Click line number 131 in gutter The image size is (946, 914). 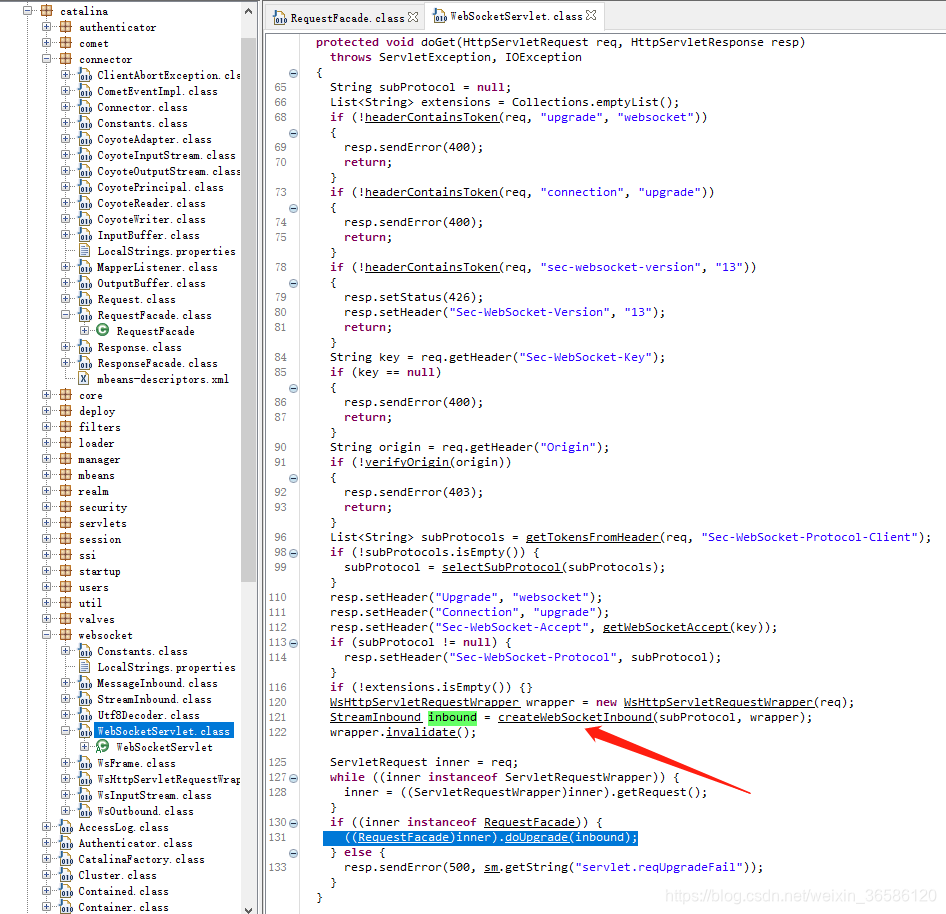(x=278, y=837)
